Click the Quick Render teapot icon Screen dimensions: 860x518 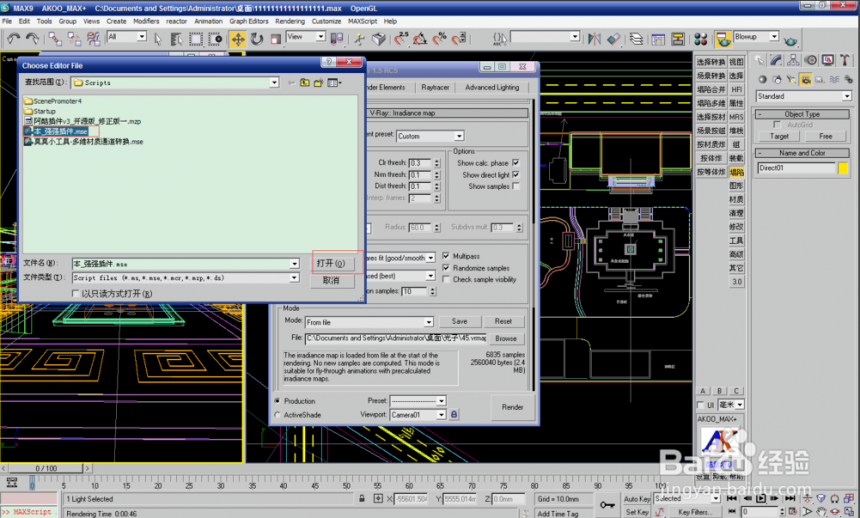pos(790,41)
